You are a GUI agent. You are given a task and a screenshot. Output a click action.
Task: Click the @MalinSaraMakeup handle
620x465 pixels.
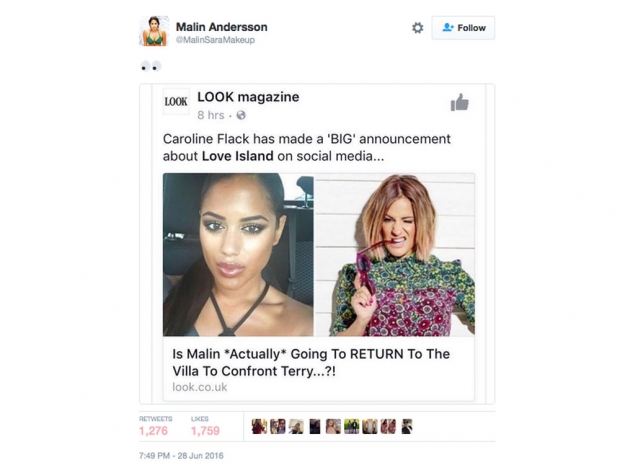(x=215, y=40)
